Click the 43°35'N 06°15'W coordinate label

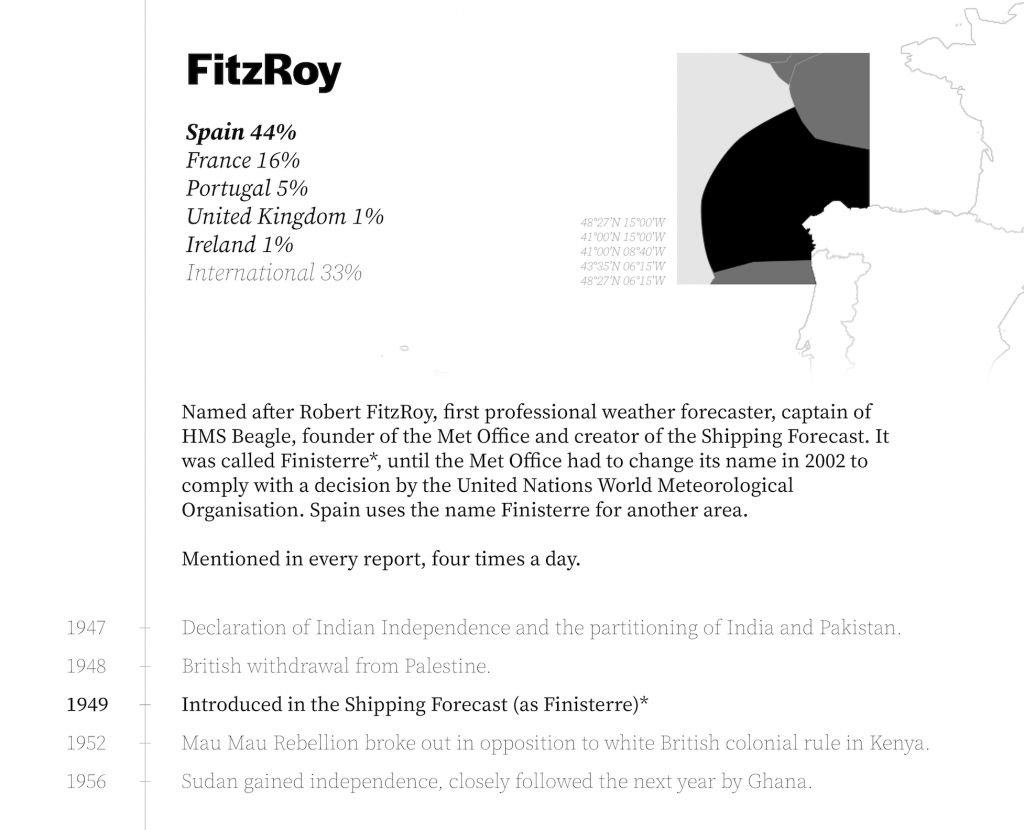(x=623, y=266)
